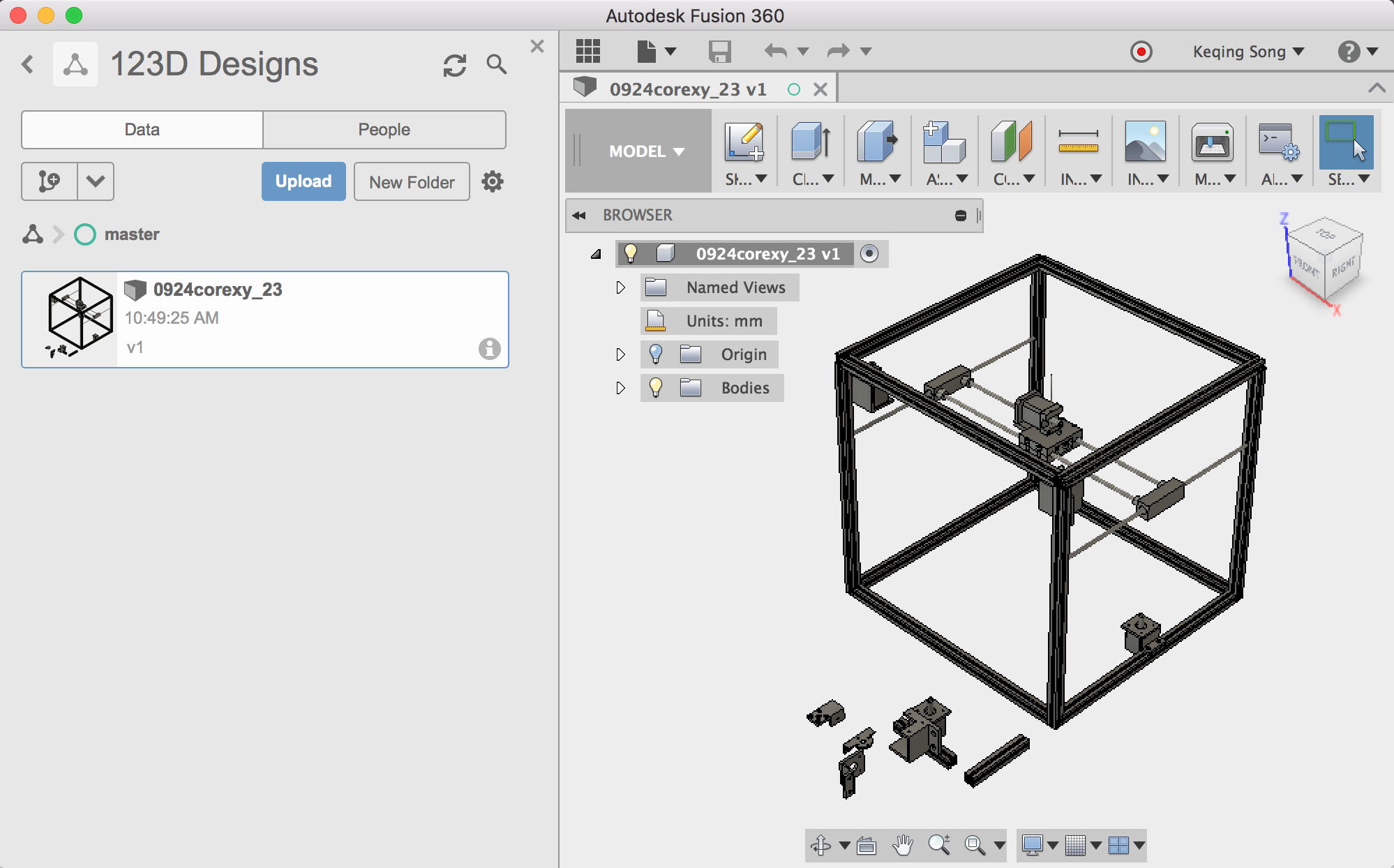Viewport: 1394px width, 868px height.
Task: Open the Create extrude tool
Action: (809, 144)
